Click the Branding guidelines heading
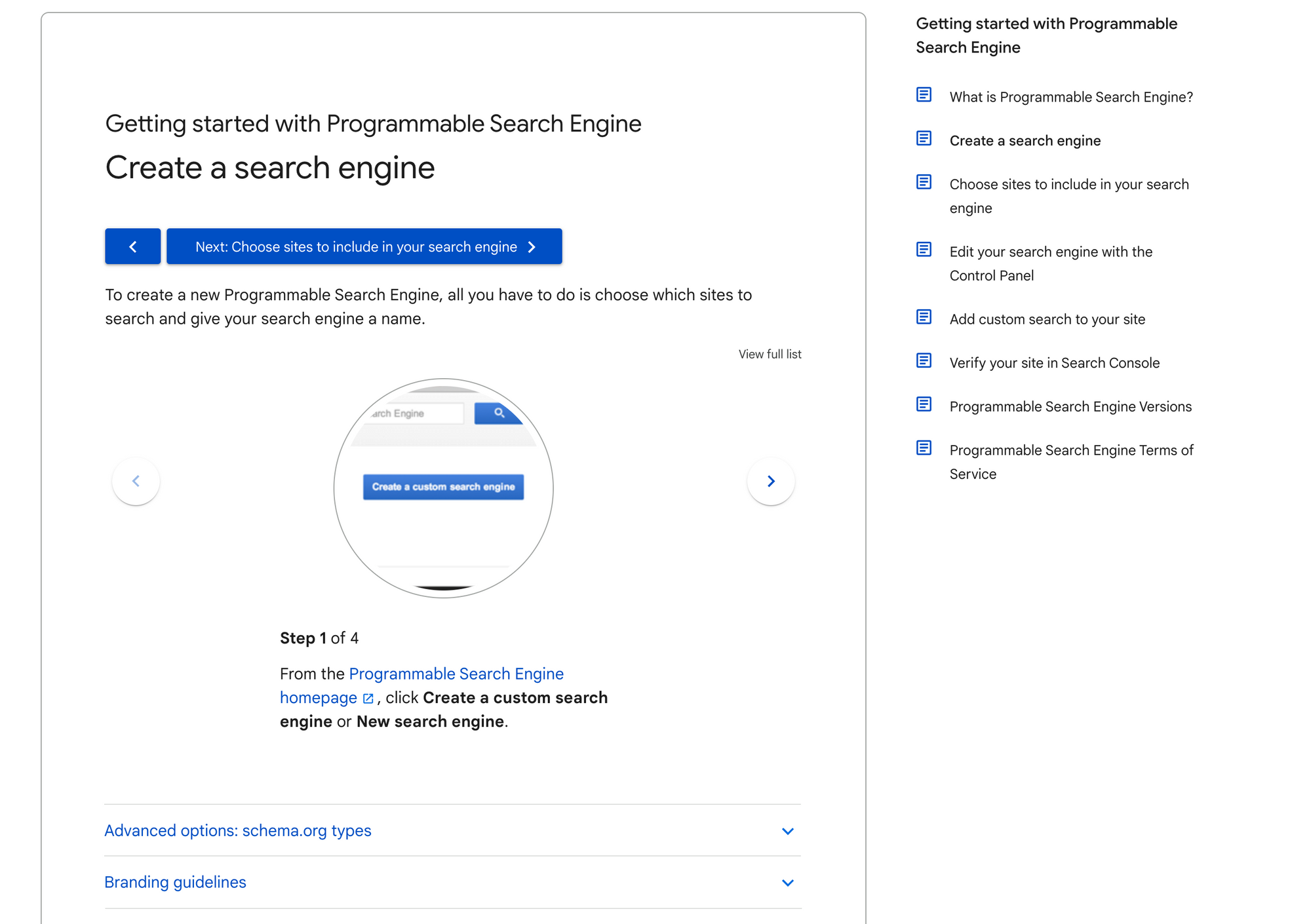 pyautogui.click(x=175, y=882)
